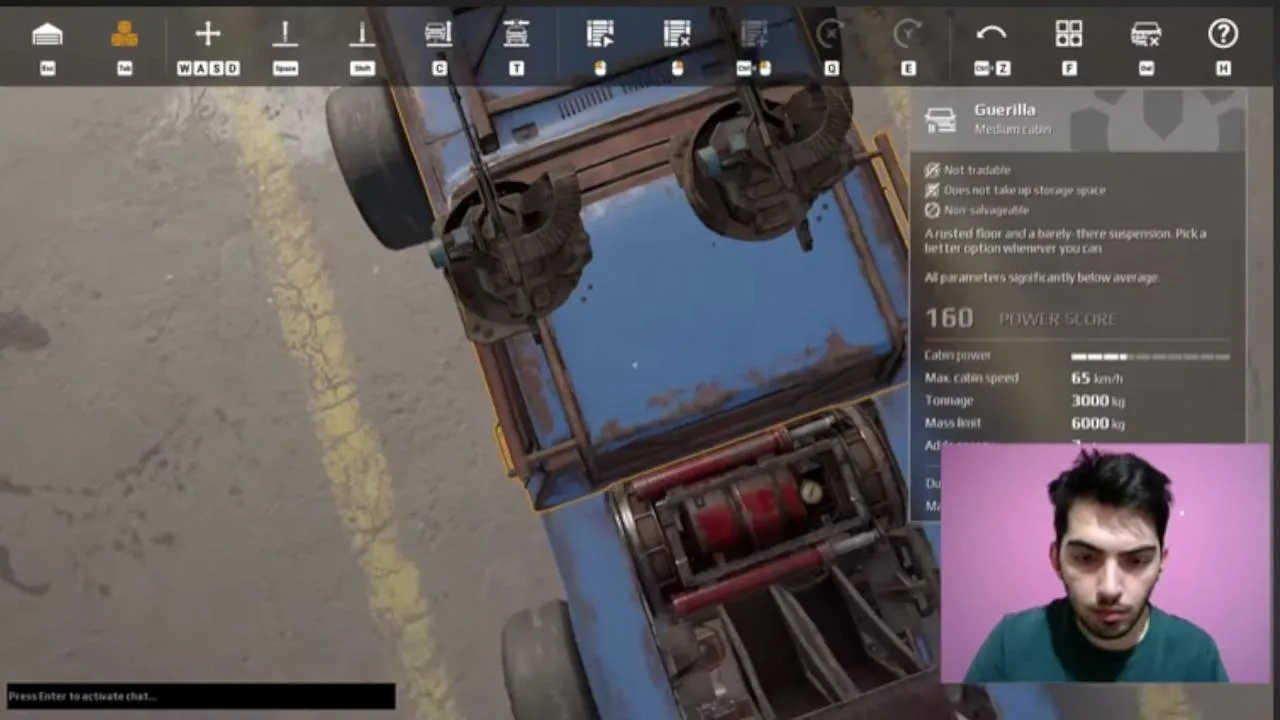Screen dimensions: 1280x720
Task: Click the remove-part list icon with X
Action: (x=677, y=35)
